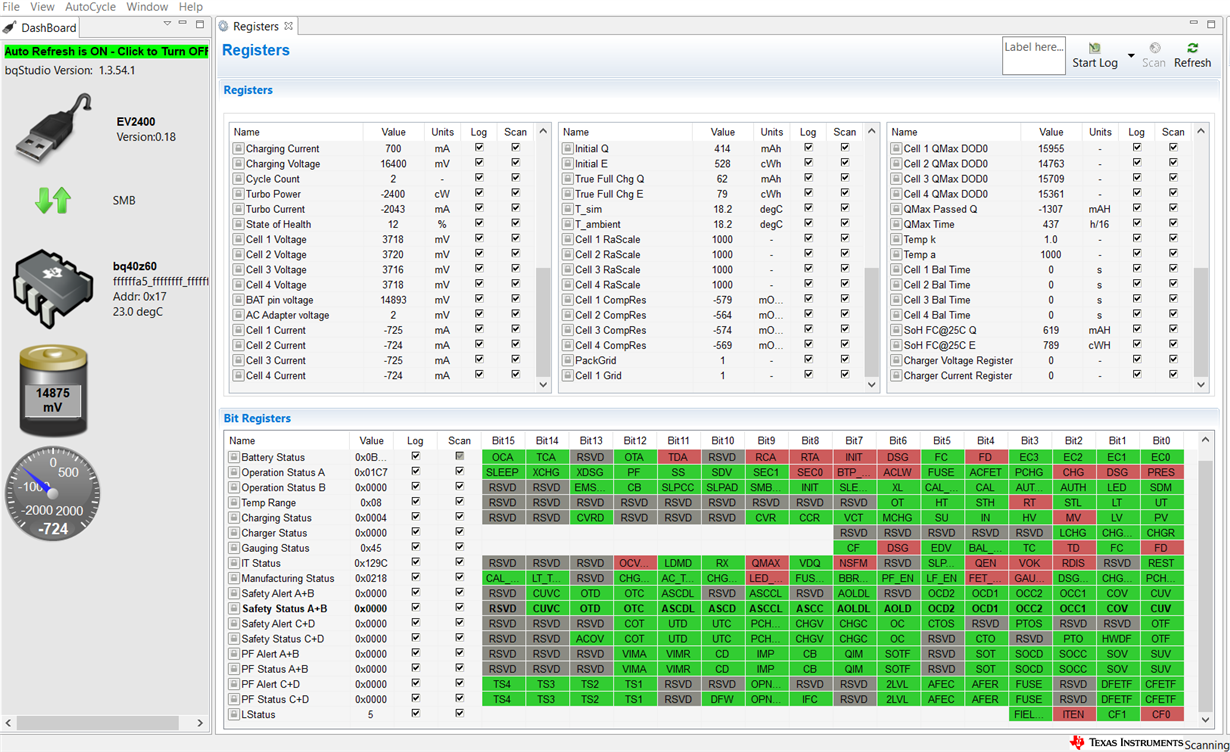Select the Safety Status A+B row name
The image size is (1230, 752).
[x=284, y=608]
